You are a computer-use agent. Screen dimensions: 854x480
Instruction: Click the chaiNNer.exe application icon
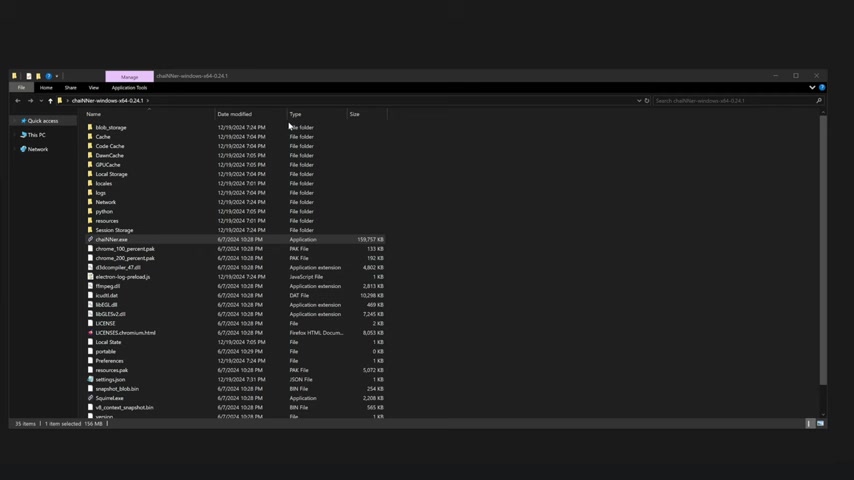coord(90,240)
